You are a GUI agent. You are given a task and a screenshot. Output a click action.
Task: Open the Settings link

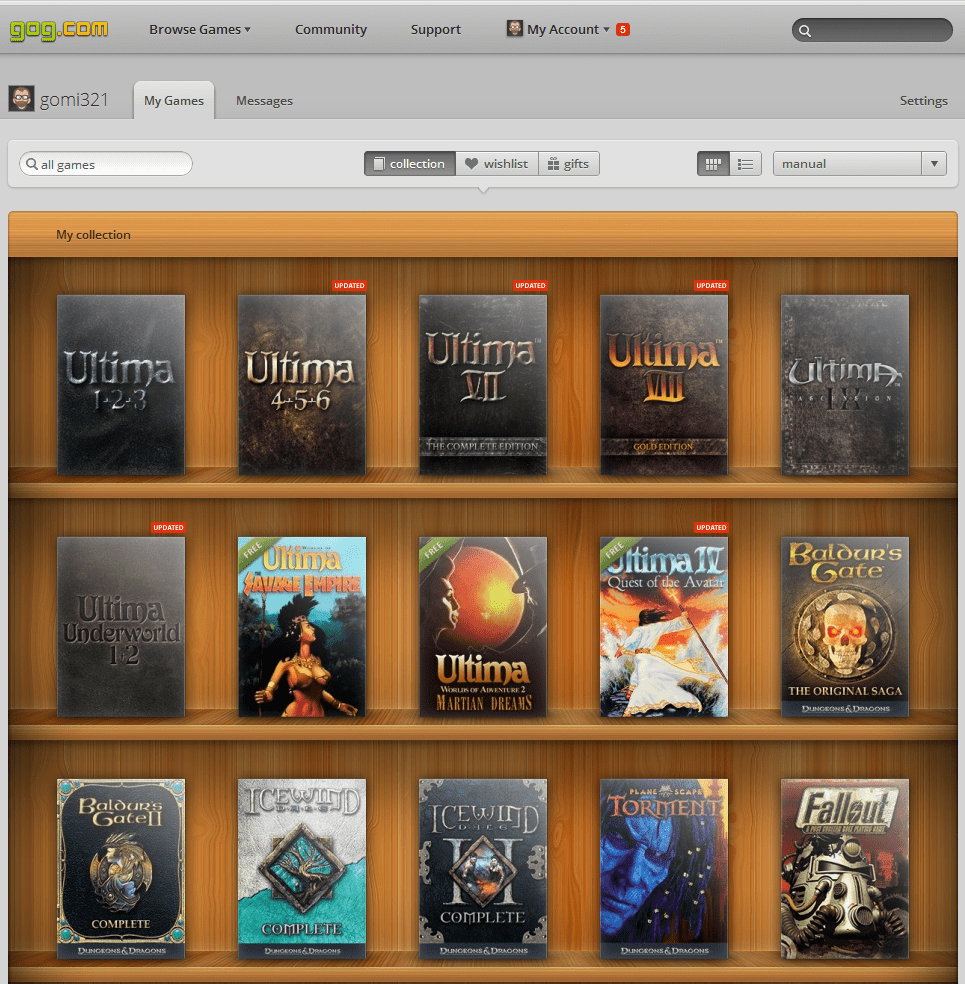923,100
